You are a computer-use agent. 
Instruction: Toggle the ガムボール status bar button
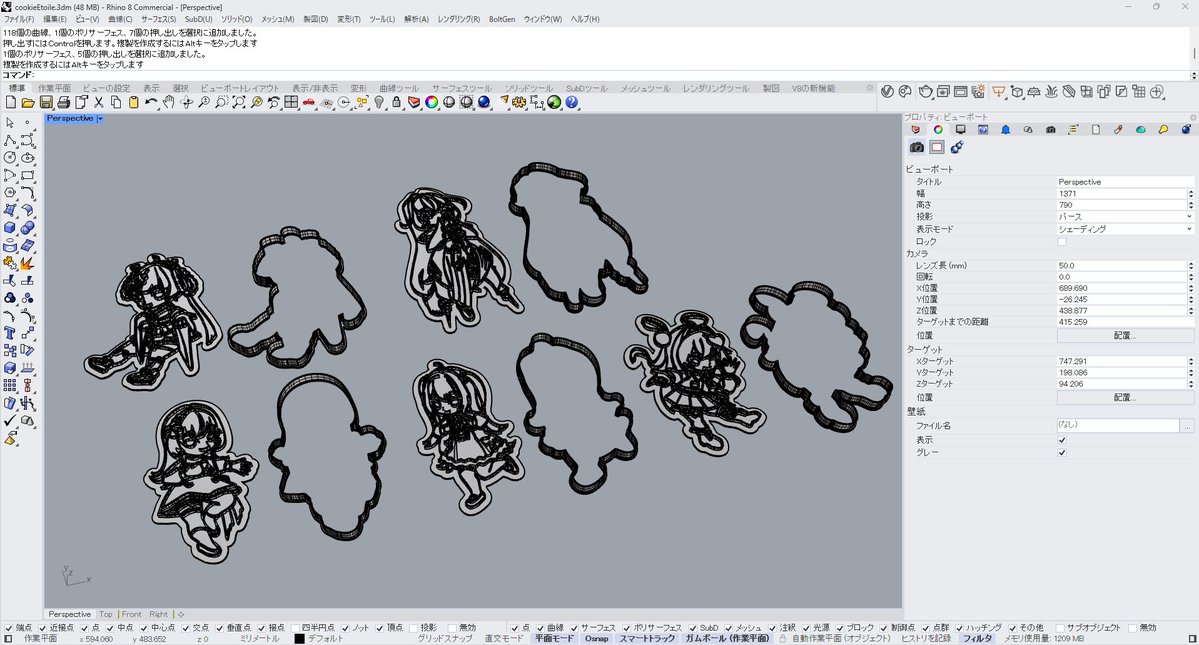pos(726,638)
